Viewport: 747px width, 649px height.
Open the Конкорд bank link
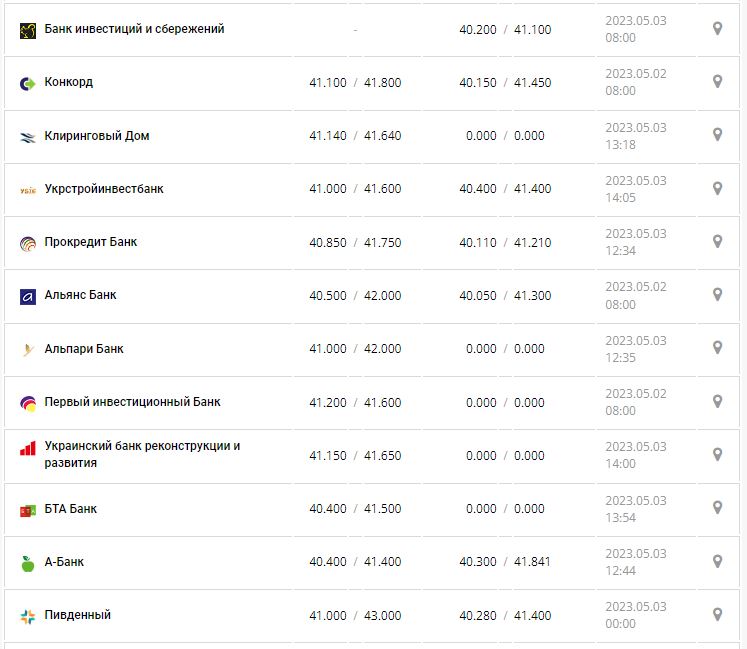tap(69, 82)
